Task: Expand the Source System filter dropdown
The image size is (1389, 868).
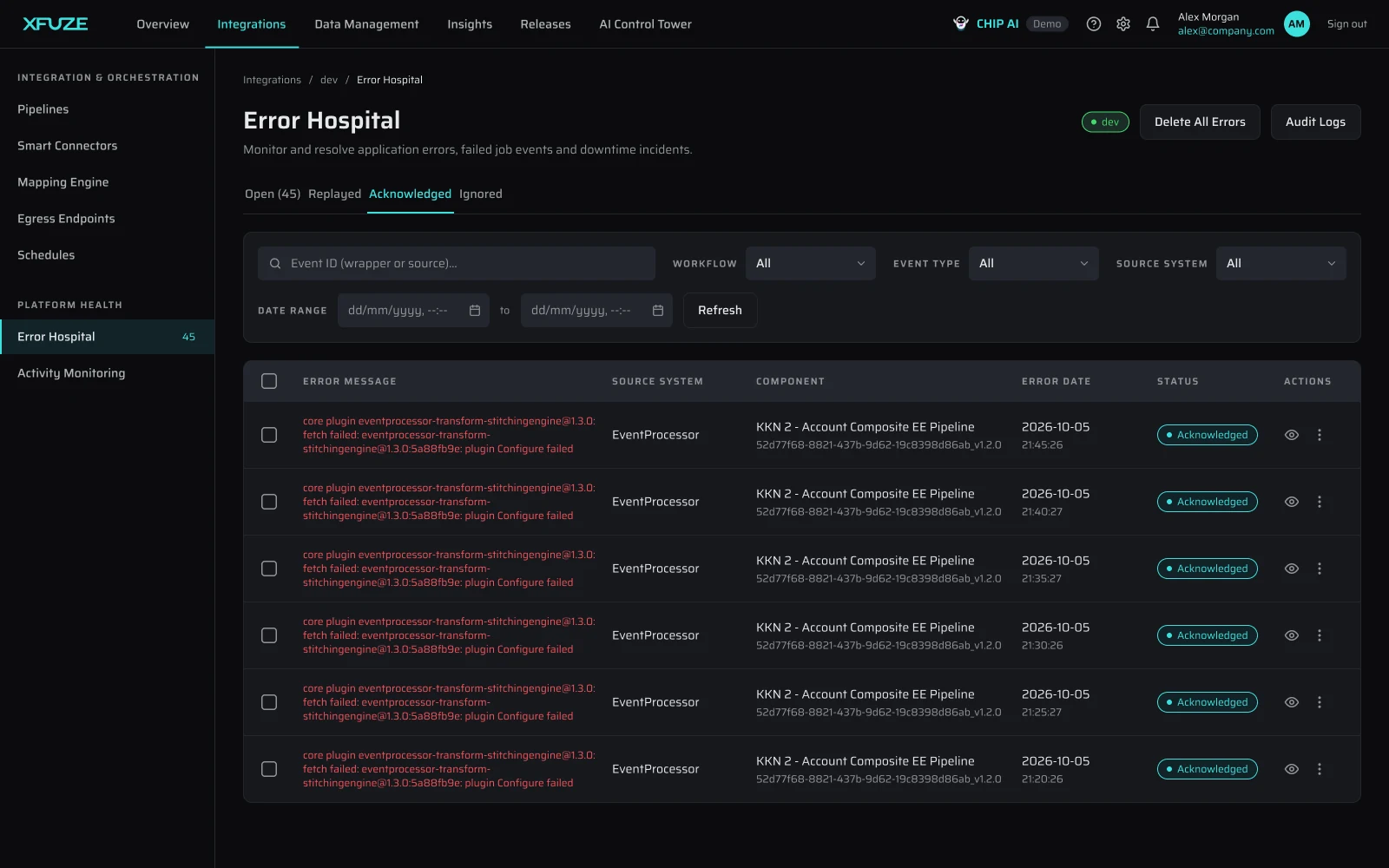Action: tap(1281, 263)
